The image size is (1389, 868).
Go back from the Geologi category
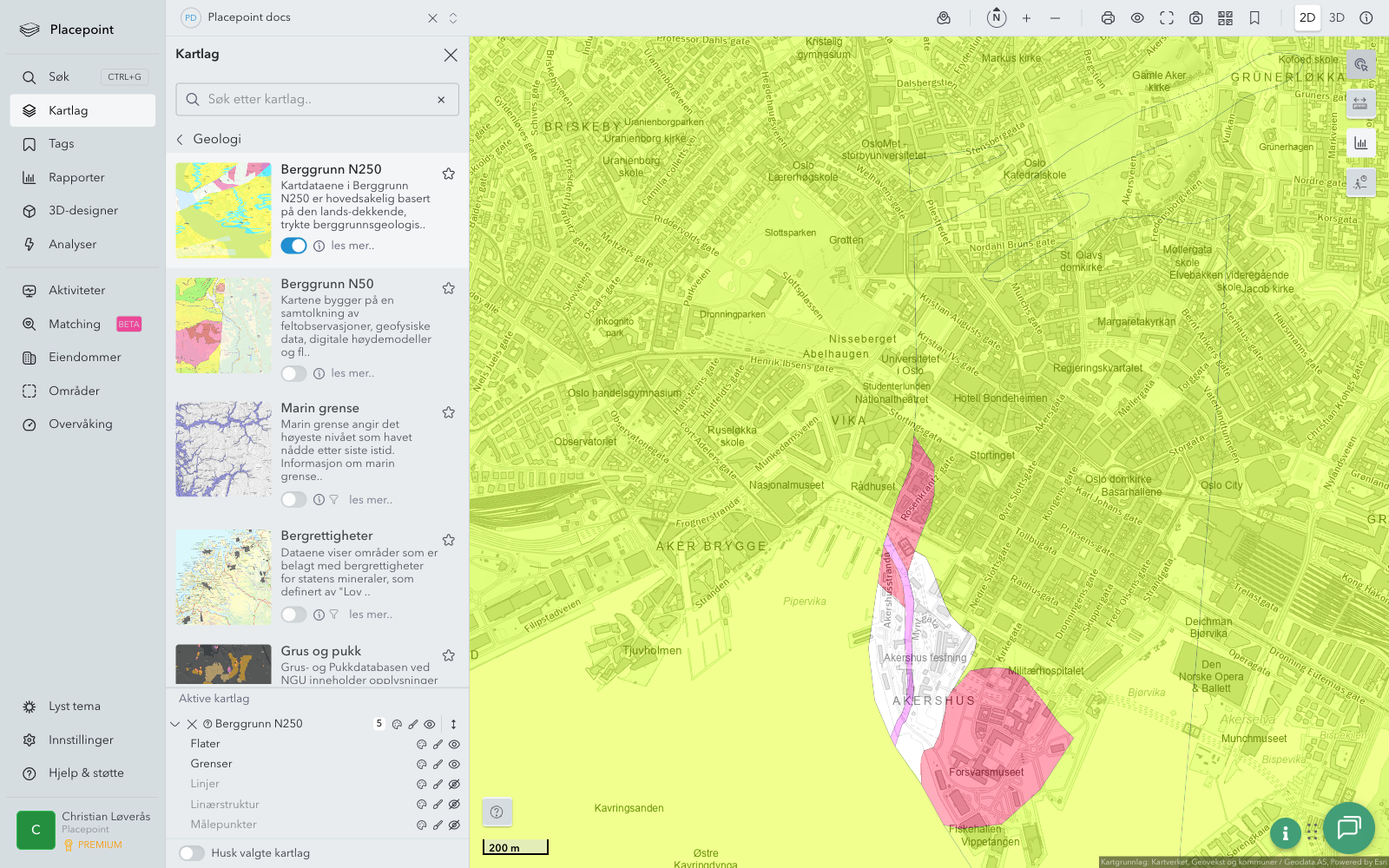(x=181, y=139)
